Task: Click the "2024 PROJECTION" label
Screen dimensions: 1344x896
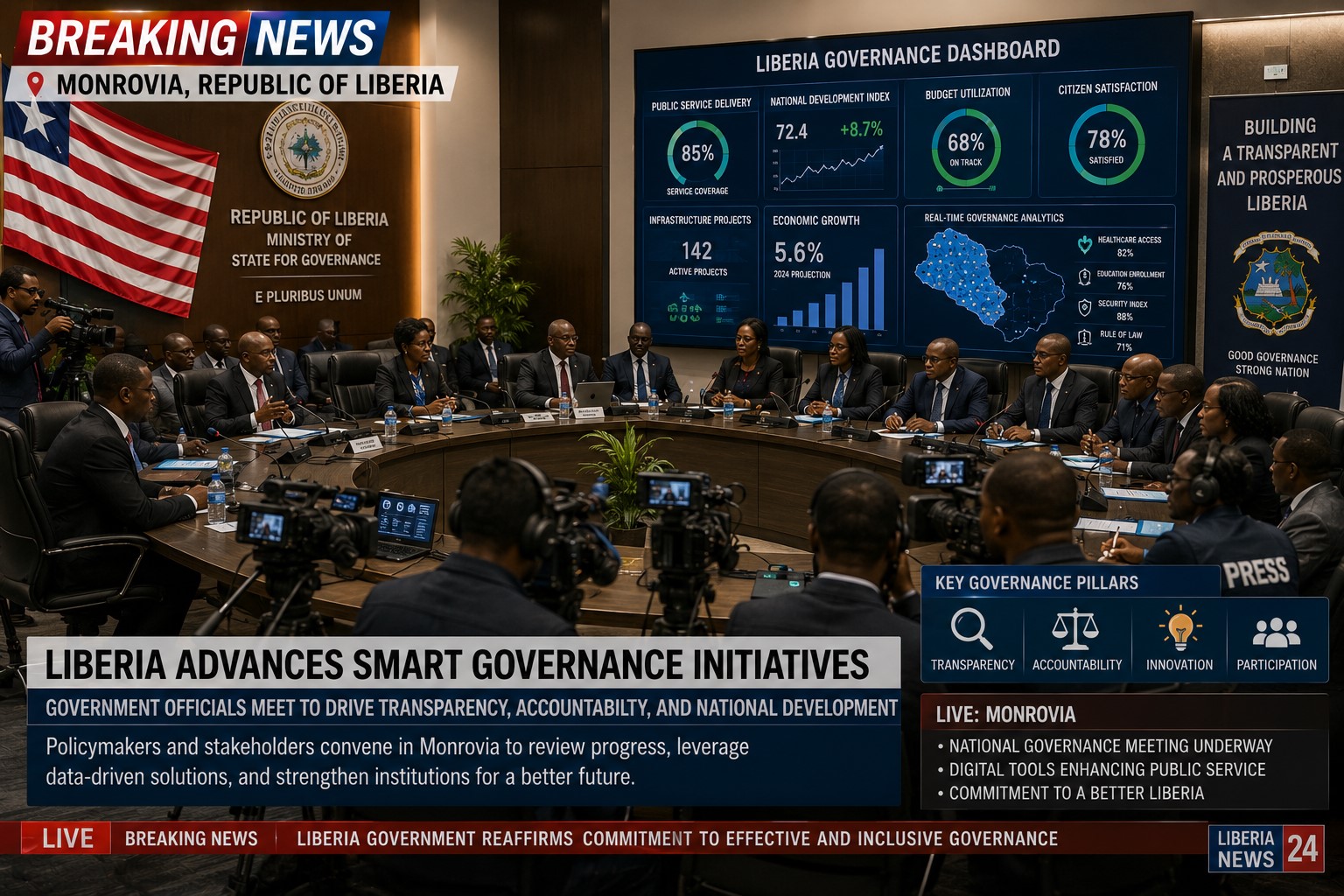Action: tap(801, 275)
